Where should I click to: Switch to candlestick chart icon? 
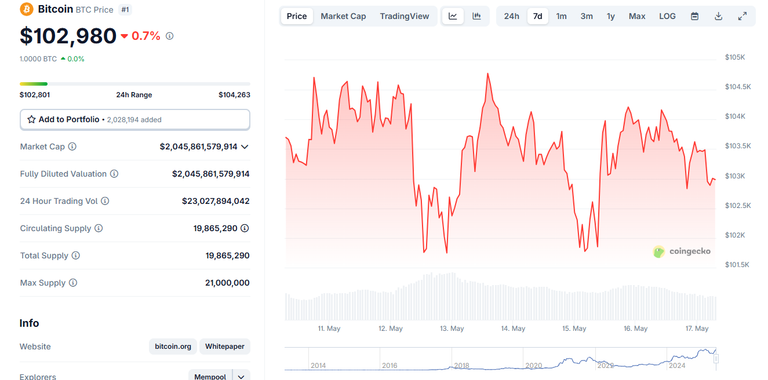(477, 16)
